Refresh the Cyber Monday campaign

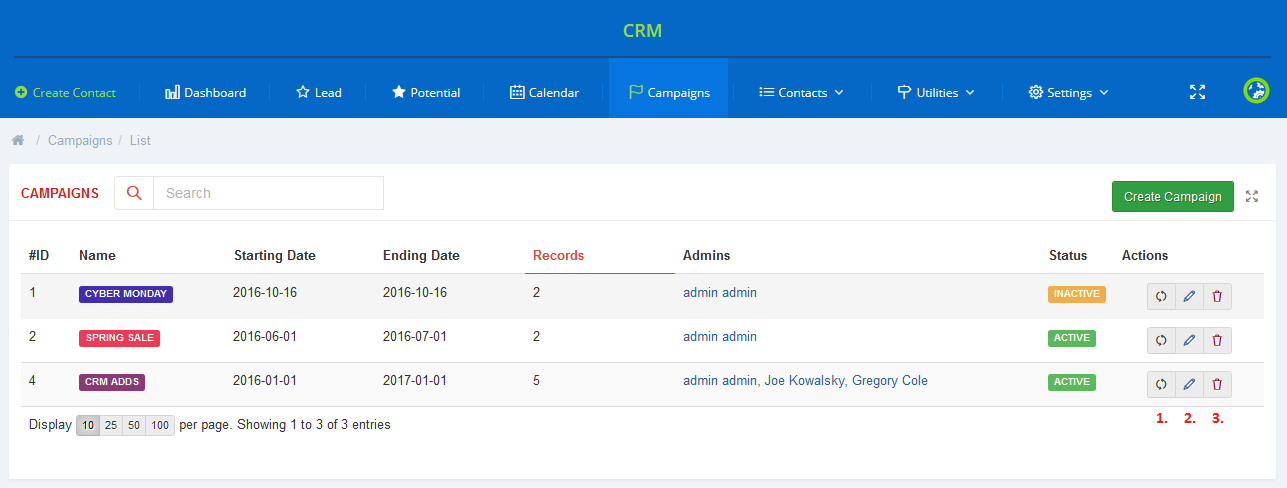point(1161,296)
